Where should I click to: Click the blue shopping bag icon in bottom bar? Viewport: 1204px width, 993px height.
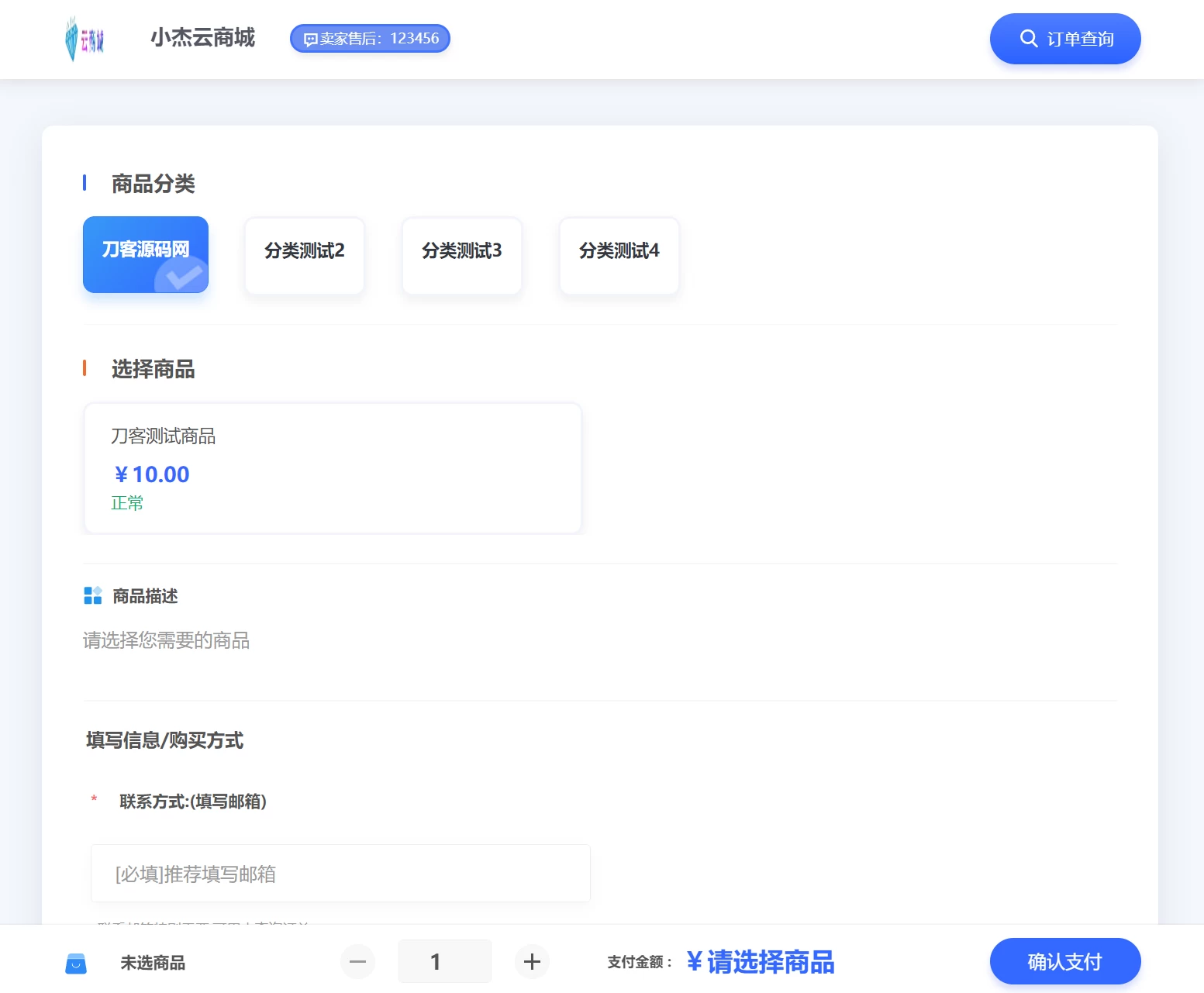[x=76, y=963]
